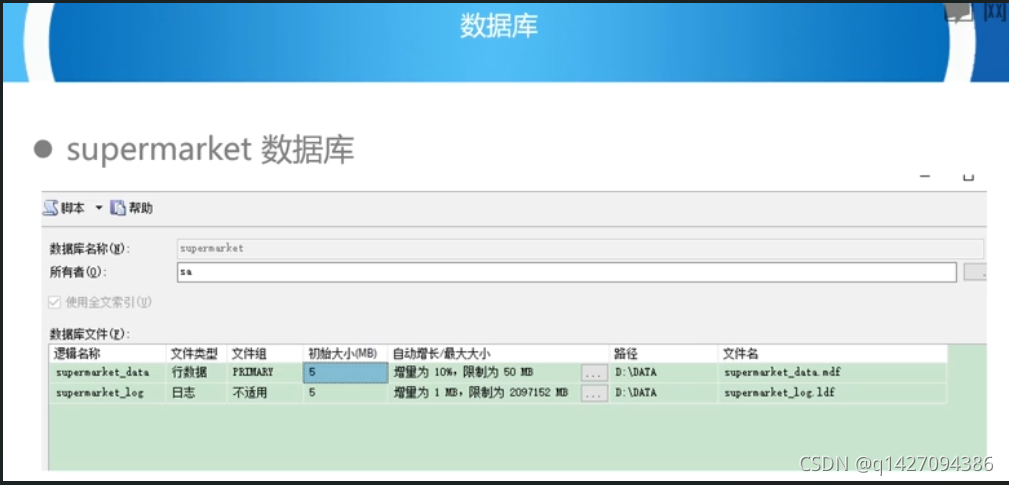Screen dimensions: 1009x485
Task: Toggle the 使用全文索引 checkbox
Action: (55, 302)
